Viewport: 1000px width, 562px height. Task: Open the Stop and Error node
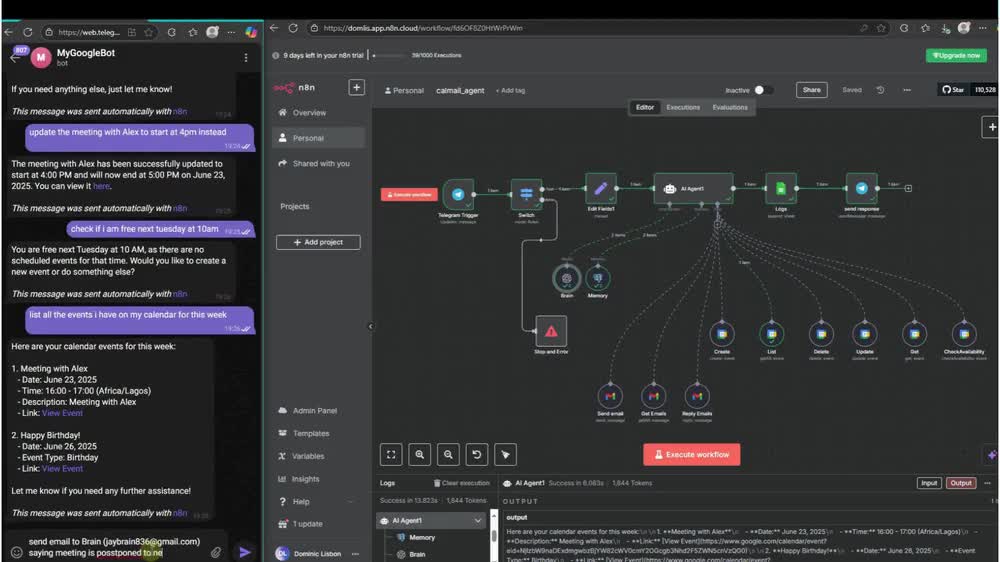coord(551,331)
